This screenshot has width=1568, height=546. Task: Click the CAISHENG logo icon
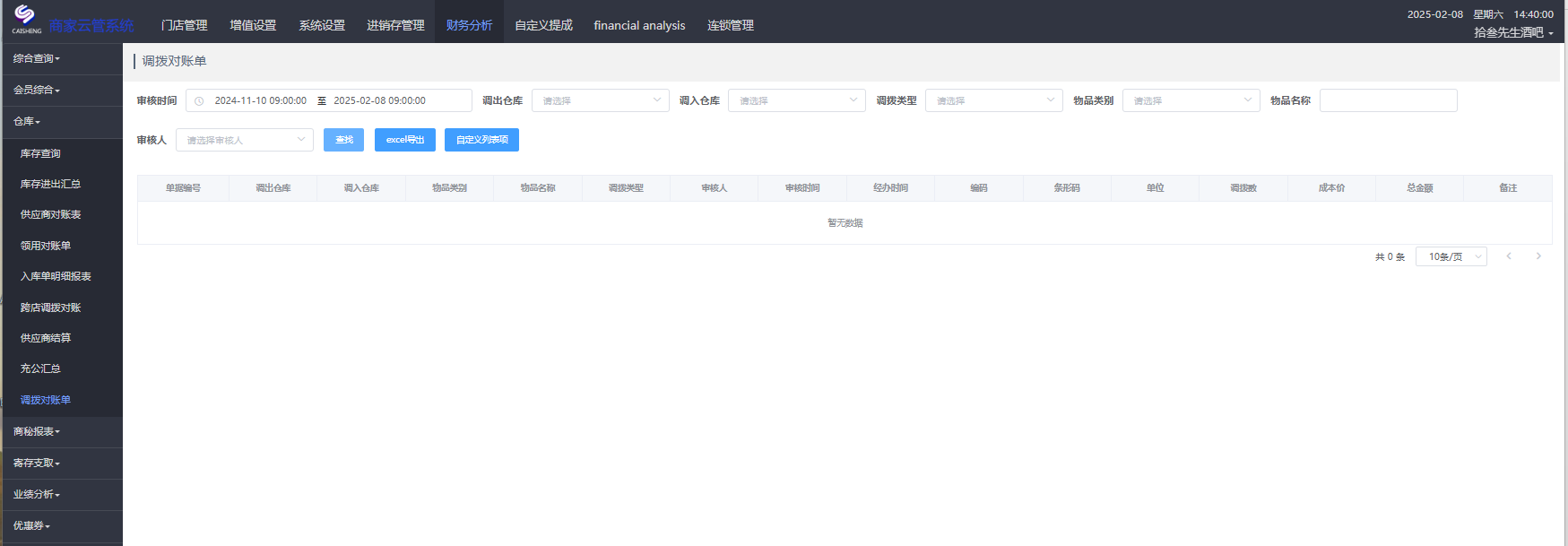[25, 18]
